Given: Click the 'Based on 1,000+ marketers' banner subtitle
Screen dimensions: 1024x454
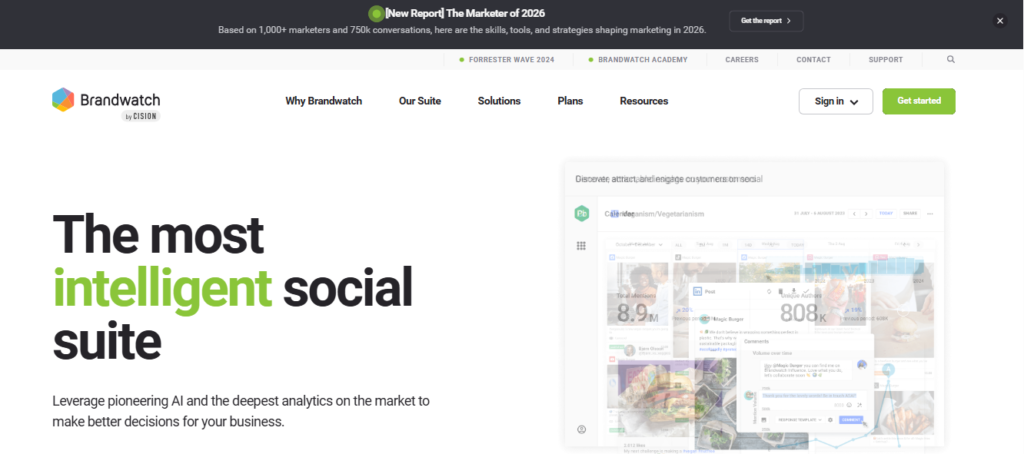Looking at the screenshot, I should point(462,30).
